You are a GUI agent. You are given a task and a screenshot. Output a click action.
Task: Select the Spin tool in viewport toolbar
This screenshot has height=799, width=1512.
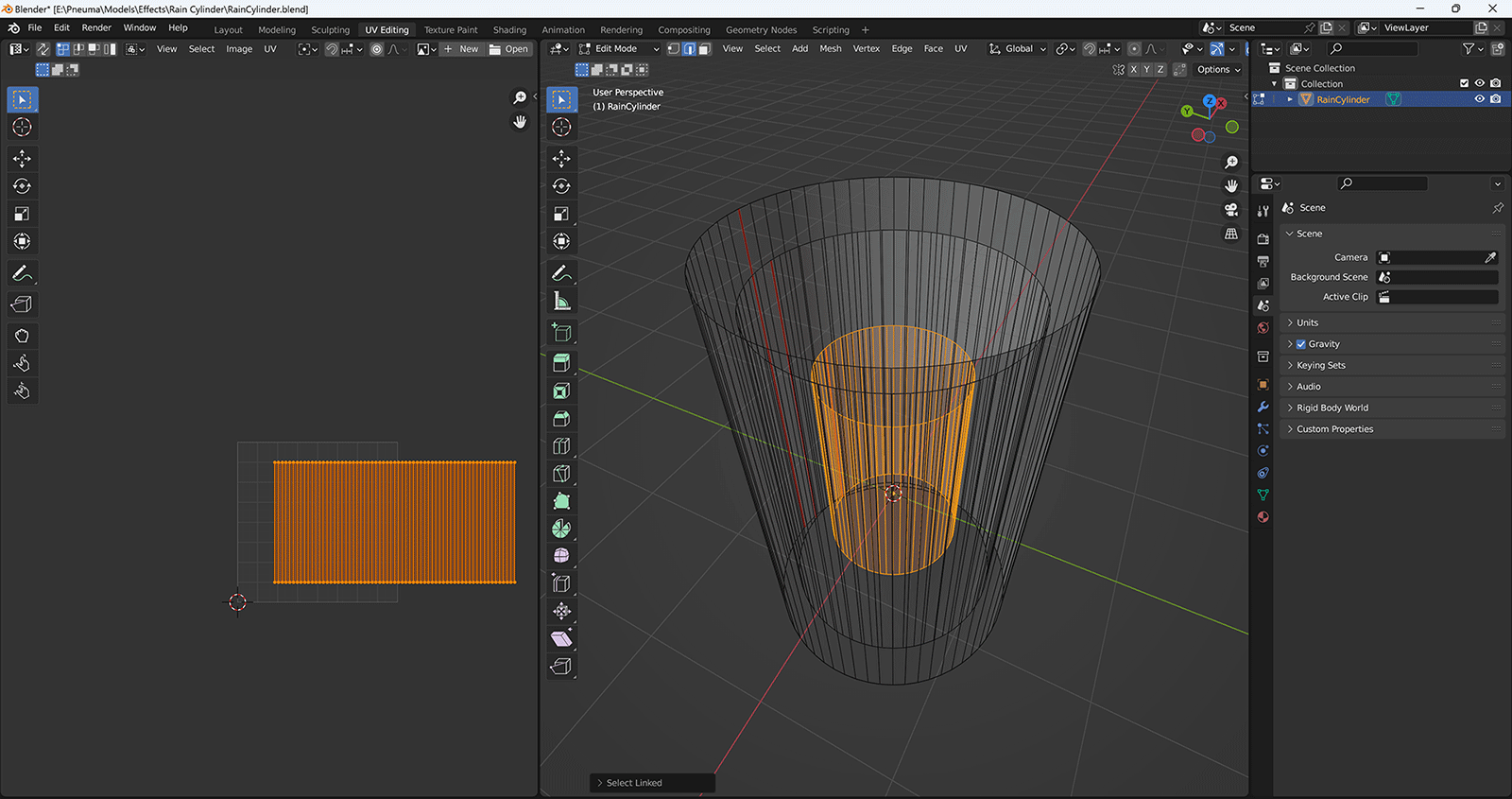pos(561,529)
